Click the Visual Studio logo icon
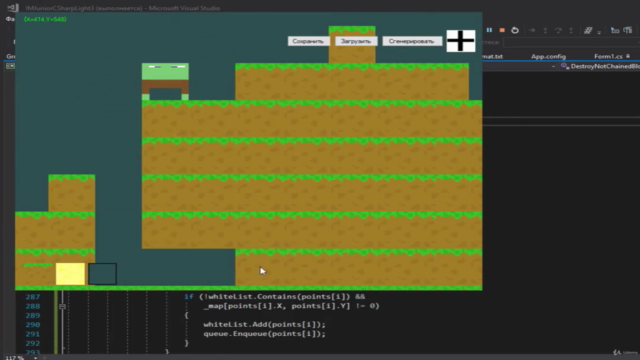This screenshot has width=640, height=360. tap(13, 8)
